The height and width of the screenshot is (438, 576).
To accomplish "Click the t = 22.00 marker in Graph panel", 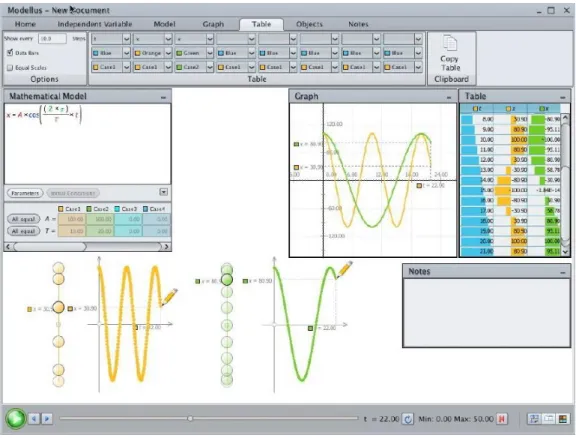I will (431, 186).
